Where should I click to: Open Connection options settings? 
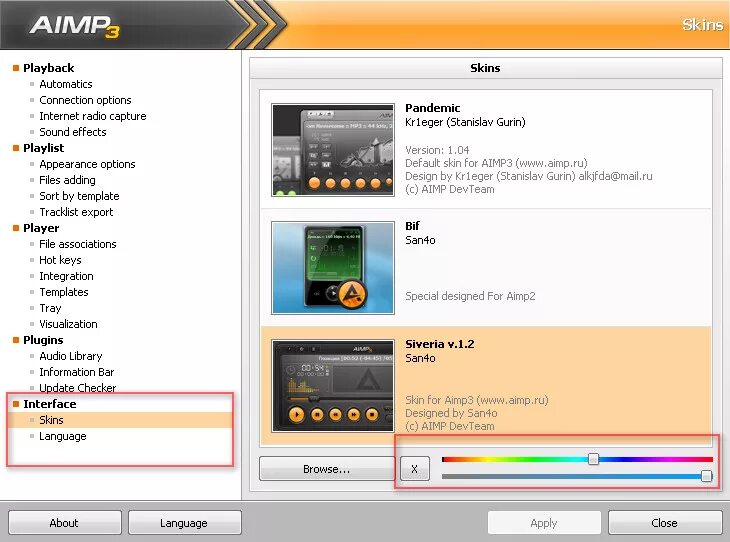click(85, 100)
